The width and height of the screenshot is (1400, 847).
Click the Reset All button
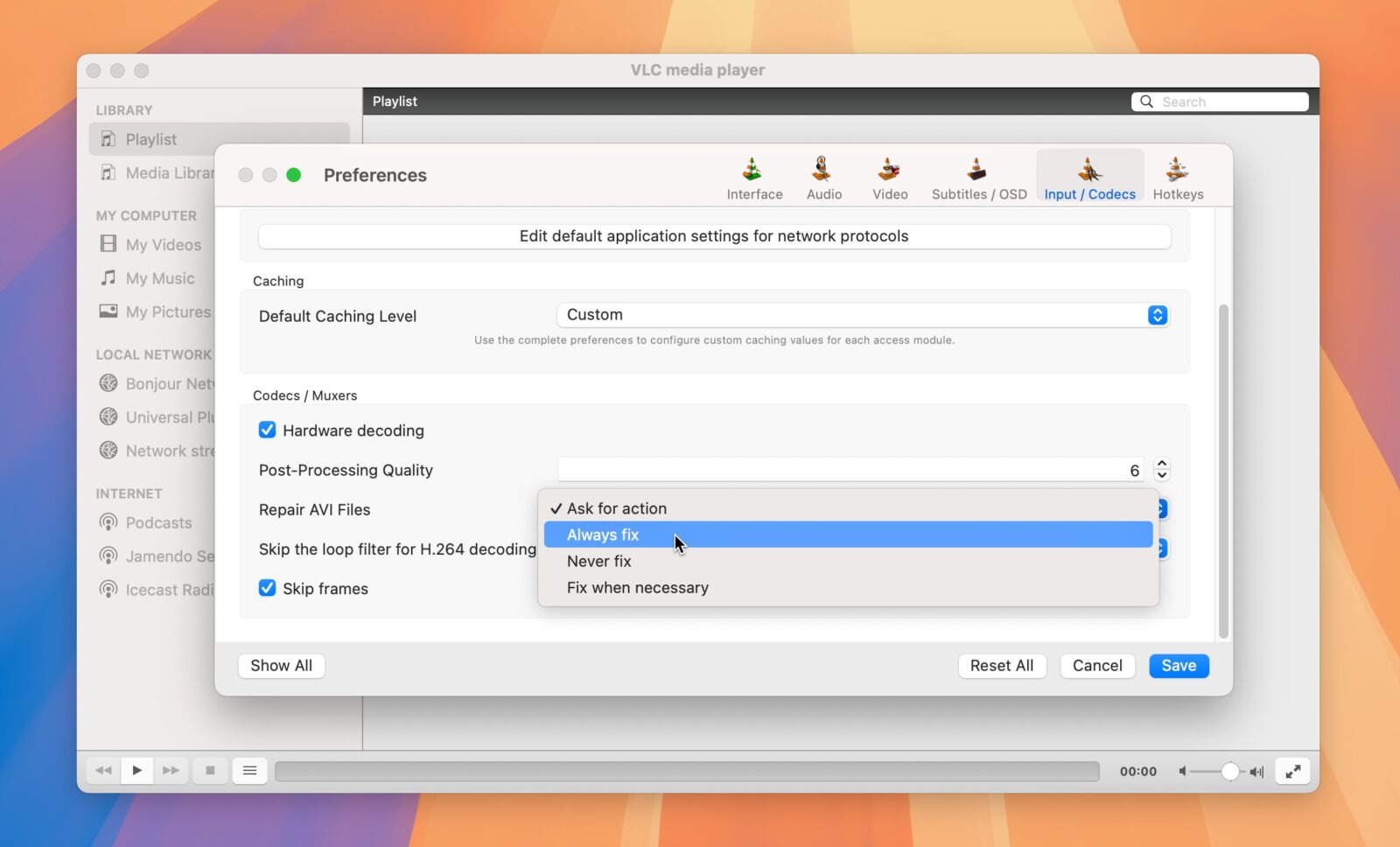coord(1001,666)
